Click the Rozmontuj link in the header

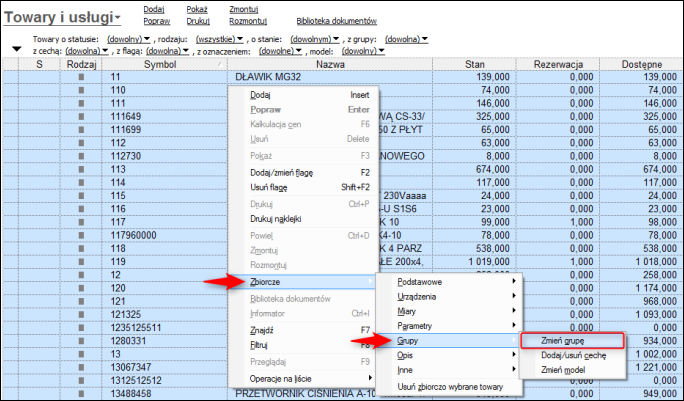click(248, 21)
